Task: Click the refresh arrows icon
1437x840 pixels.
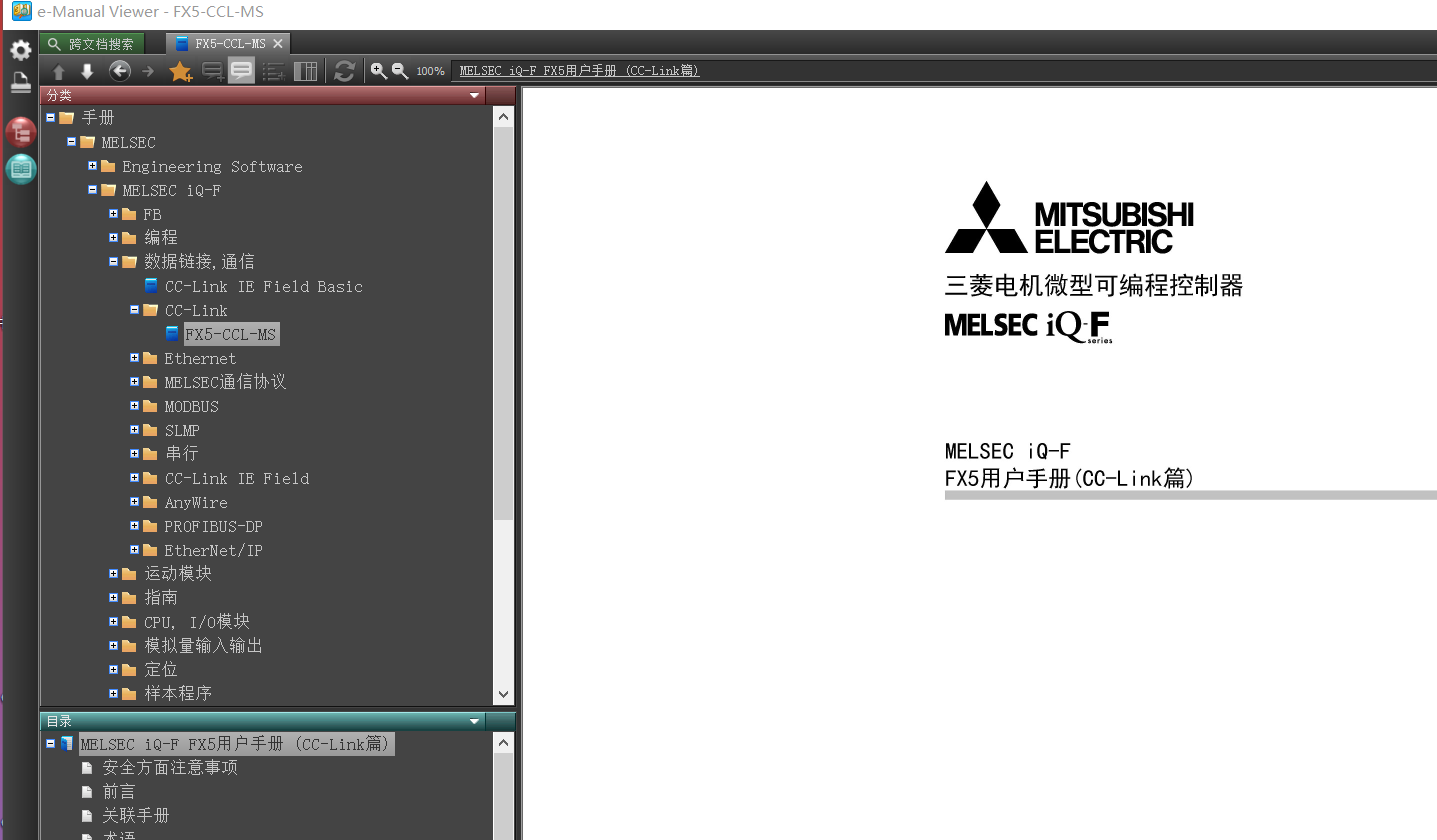Action: (344, 71)
